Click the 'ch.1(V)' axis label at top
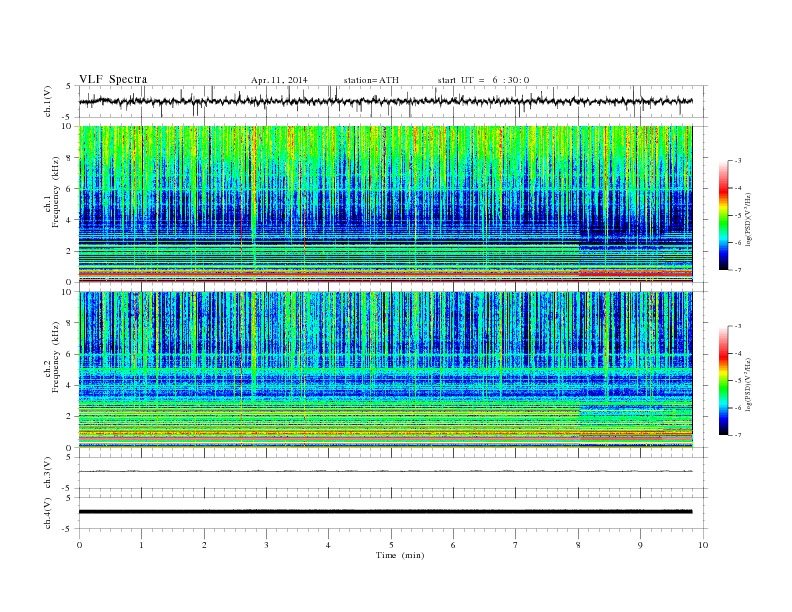 [x=48, y=101]
